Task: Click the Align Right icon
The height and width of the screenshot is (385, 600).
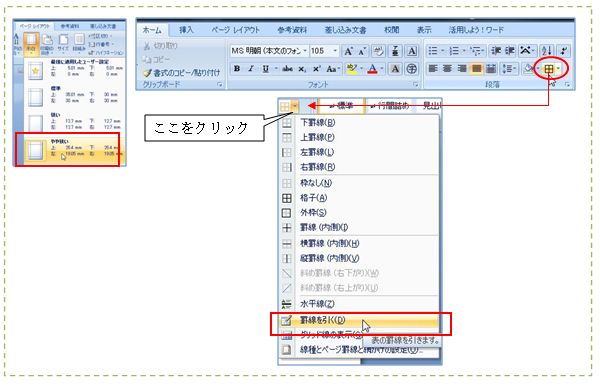Action: 462,69
